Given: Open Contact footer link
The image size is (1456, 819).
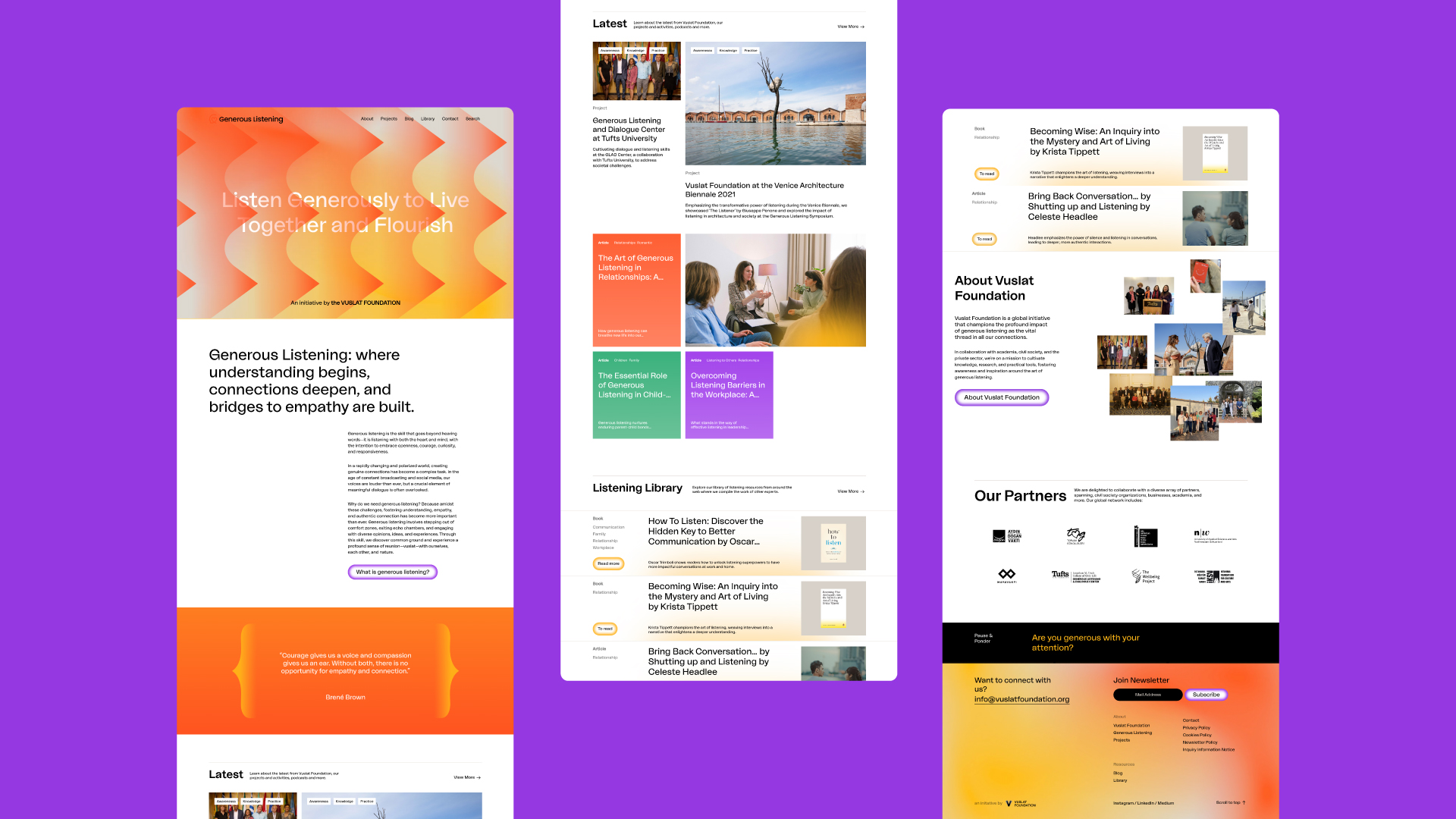Looking at the screenshot, I should 1191,720.
